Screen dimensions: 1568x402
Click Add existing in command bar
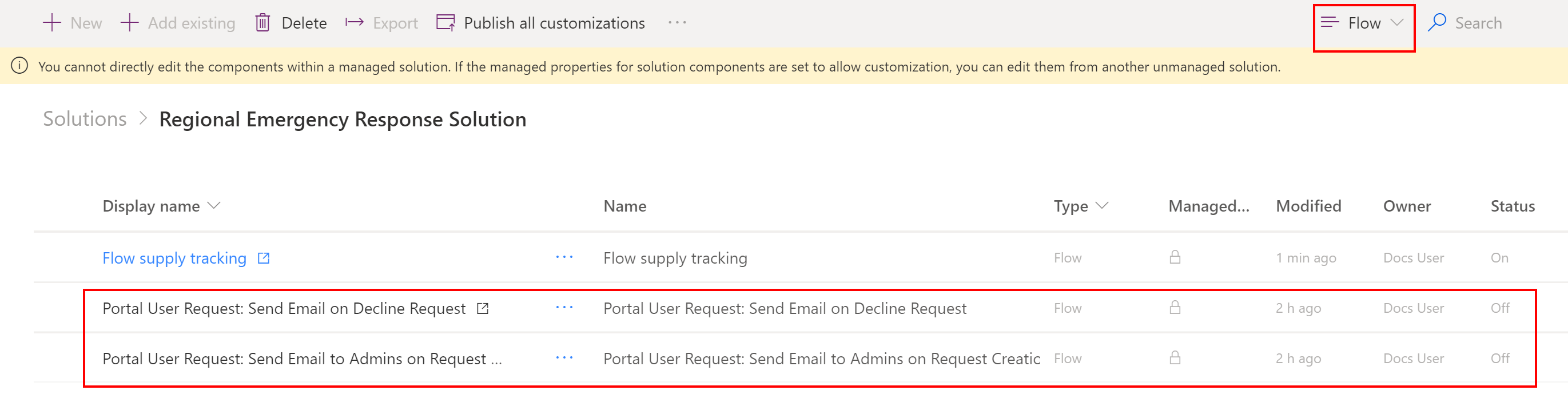[178, 23]
